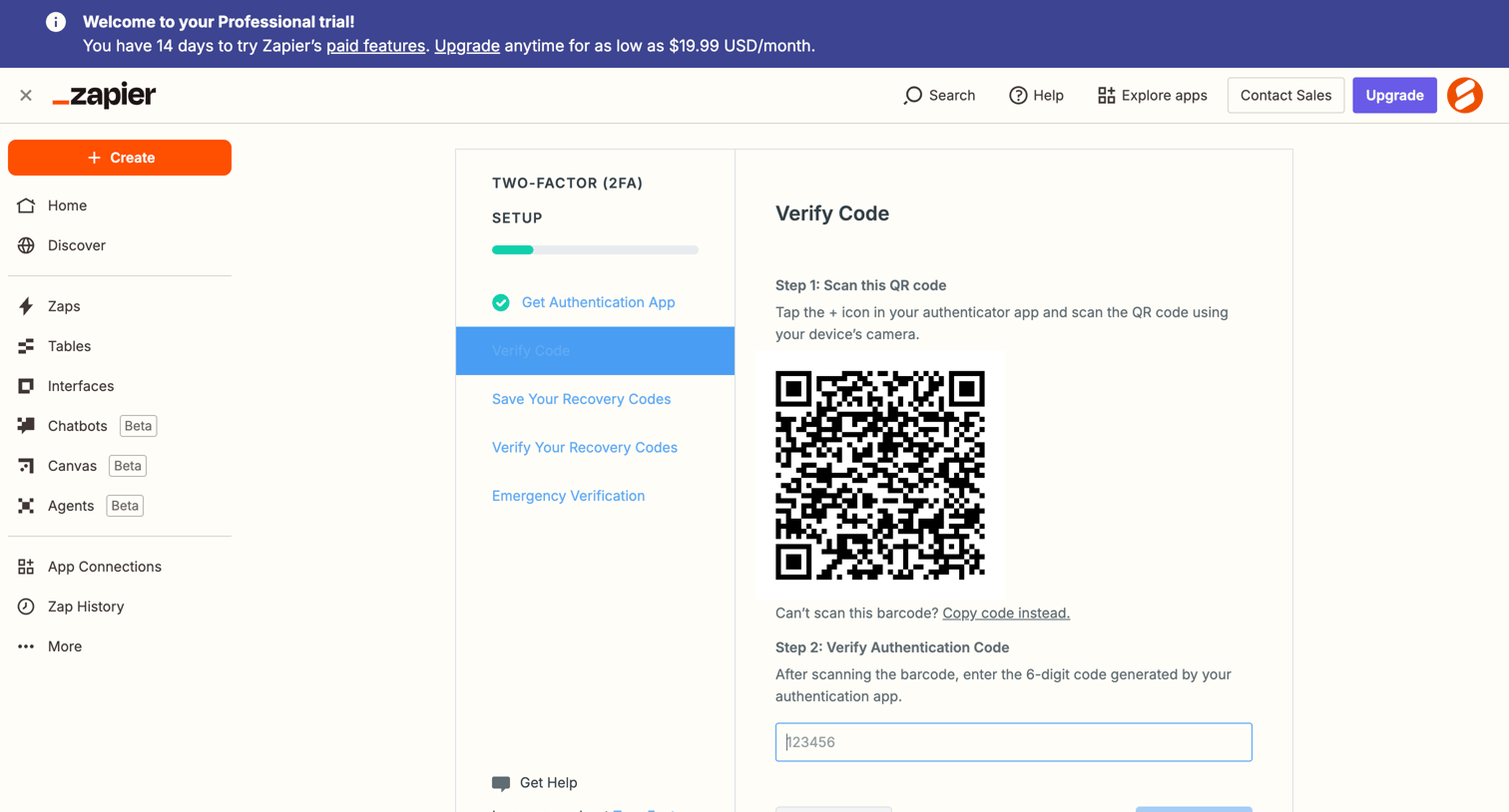Open the user profile avatar
1509x812 pixels.
[1465, 96]
